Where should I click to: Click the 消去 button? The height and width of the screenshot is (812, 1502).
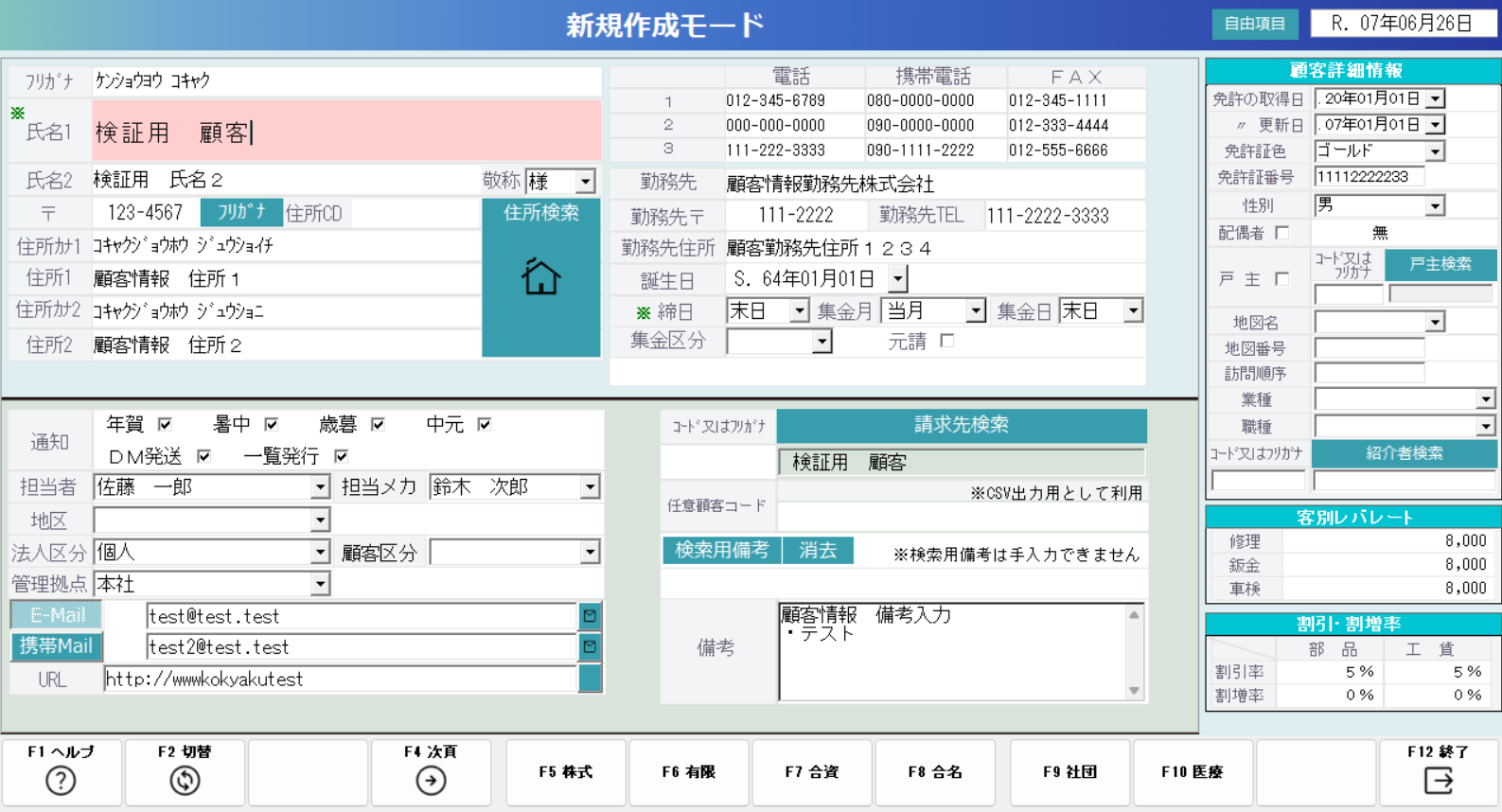[818, 551]
